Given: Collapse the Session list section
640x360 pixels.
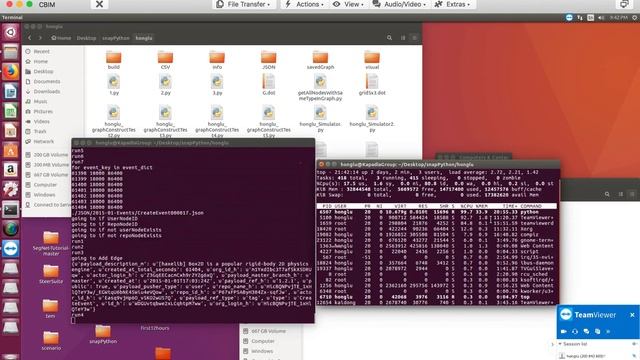Looking at the screenshot, I should (560, 344).
